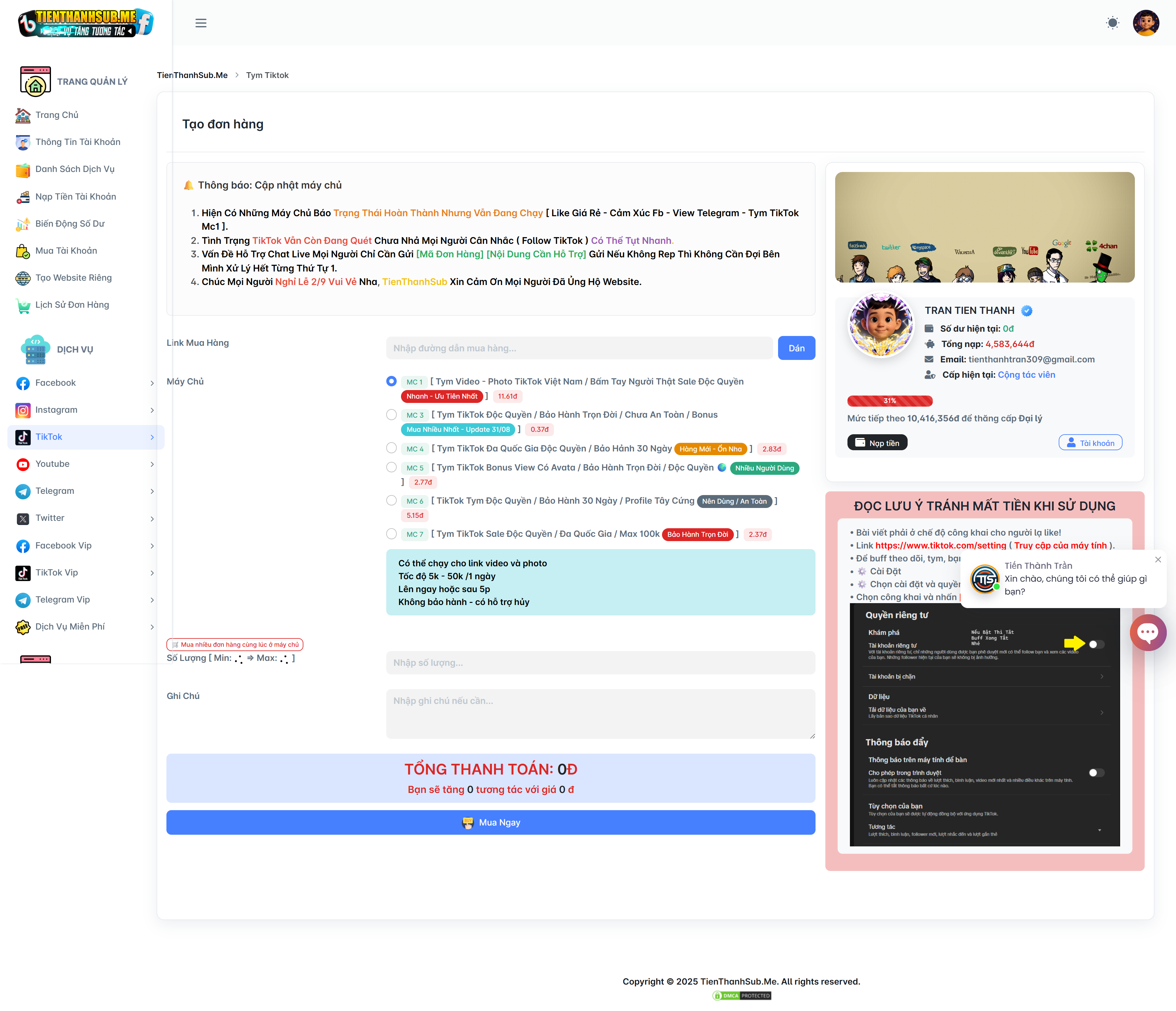The image size is (1176, 1011).
Task: Toggle the light/dark theme sun icon
Action: click(x=1112, y=23)
